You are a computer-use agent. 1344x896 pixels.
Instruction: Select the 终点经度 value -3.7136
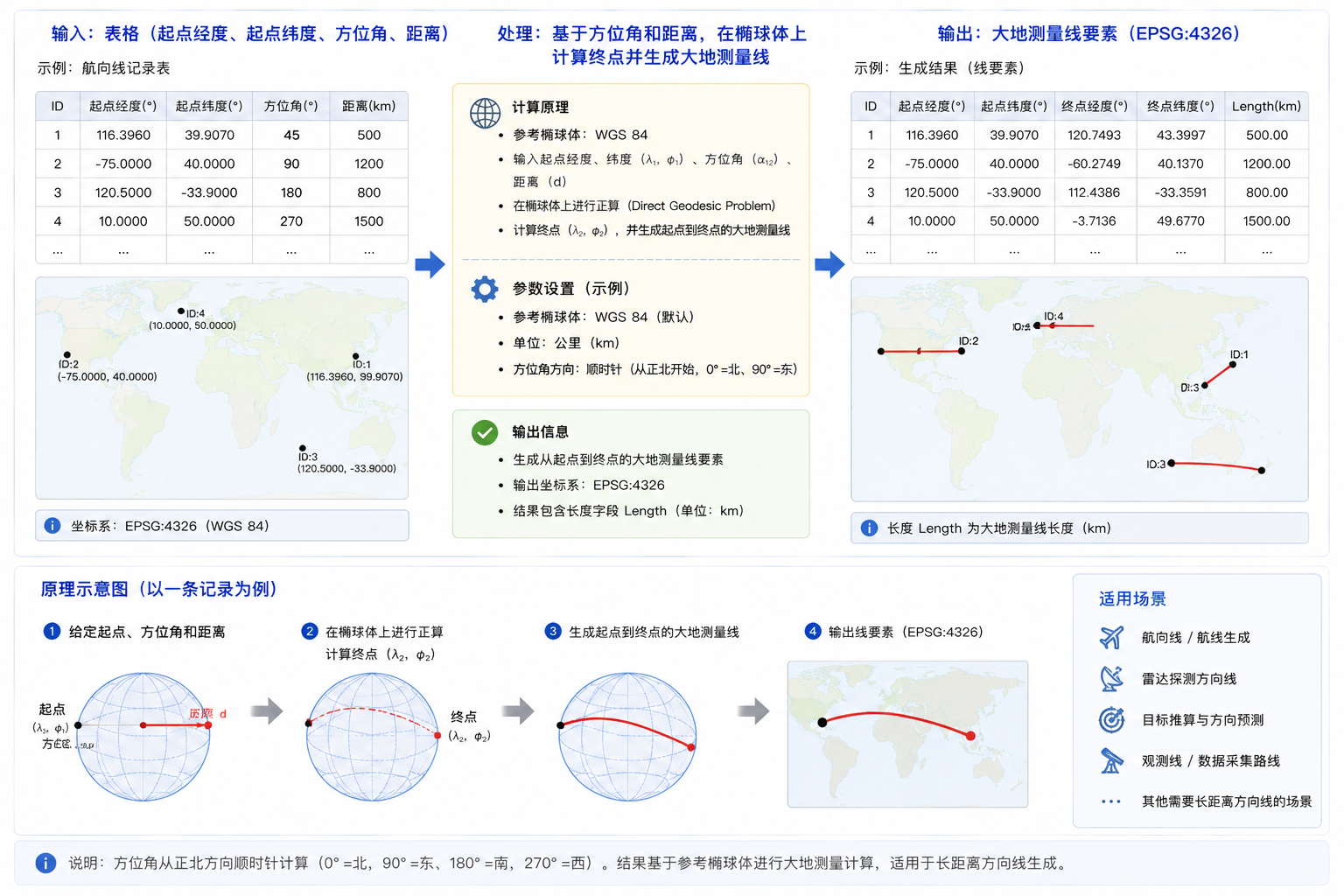point(1095,221)
